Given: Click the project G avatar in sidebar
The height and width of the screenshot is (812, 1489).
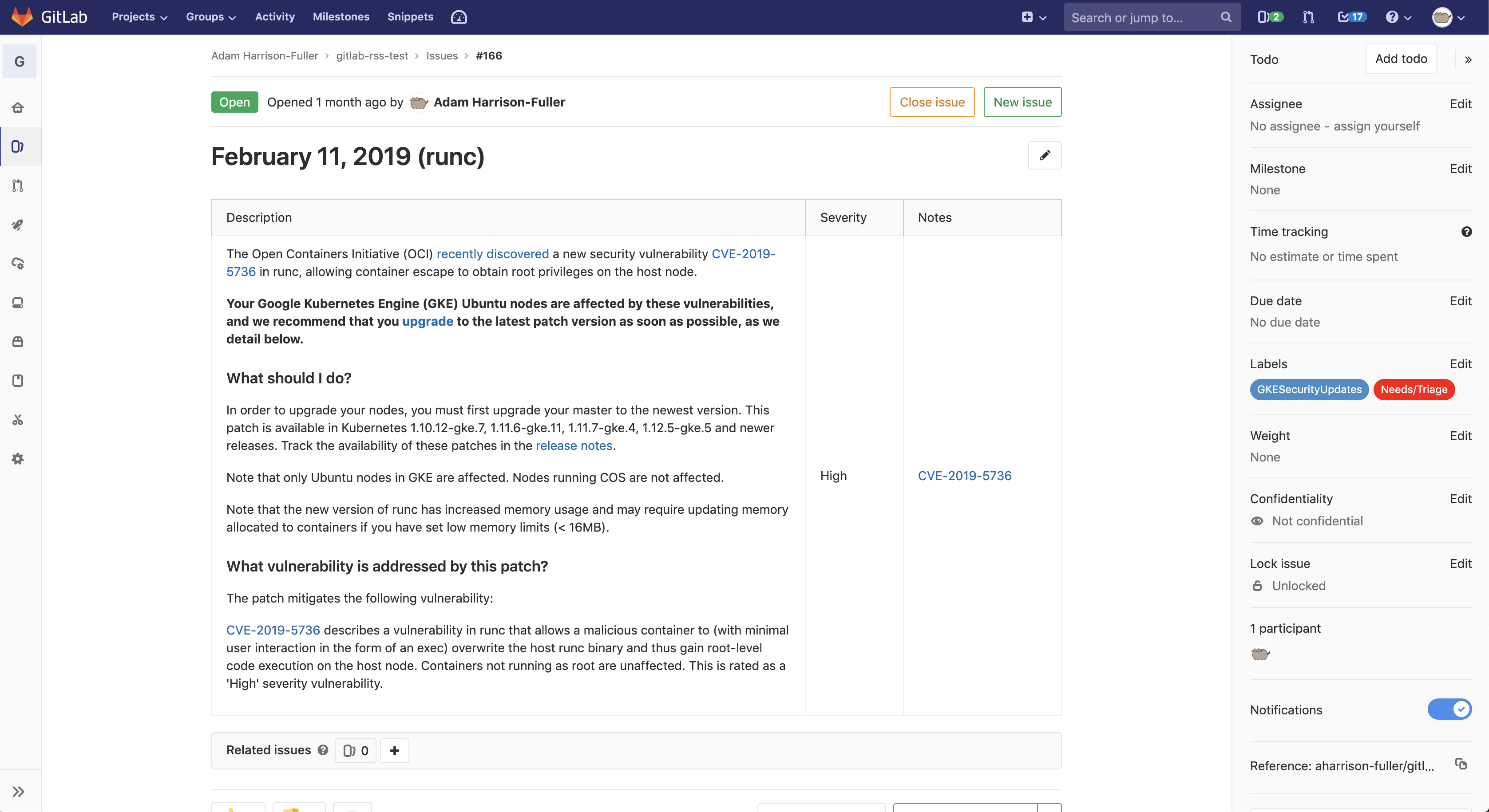Looking at the screenshot, I should [20, 61].
